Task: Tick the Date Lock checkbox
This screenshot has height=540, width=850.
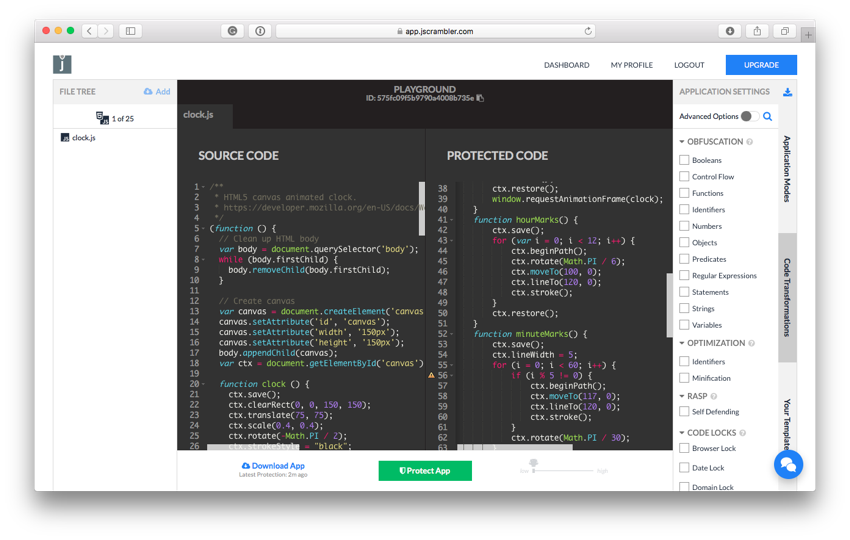Action: (684, 467)
